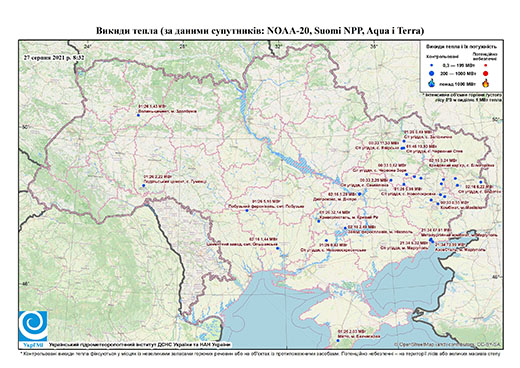Click the Nikopol ferroalloy plant marker
Viewport: 520px width, 368px height.
[x=345, y=228]
